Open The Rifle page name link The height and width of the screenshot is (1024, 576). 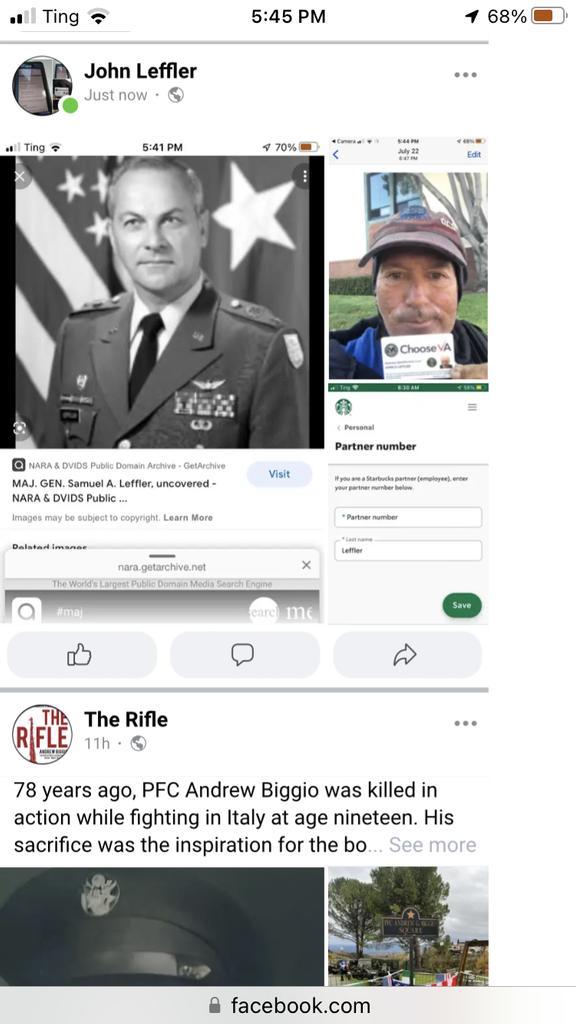(126, 719)
